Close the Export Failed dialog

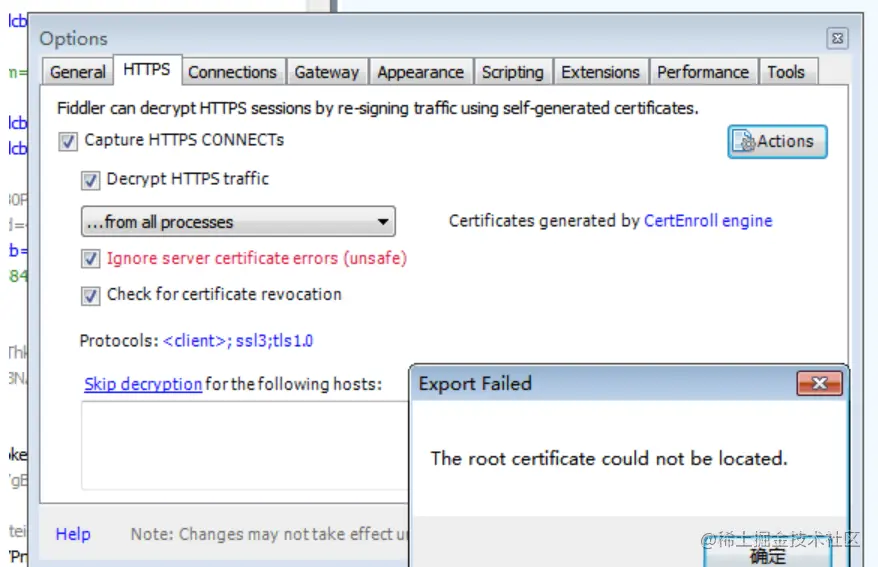819,383
